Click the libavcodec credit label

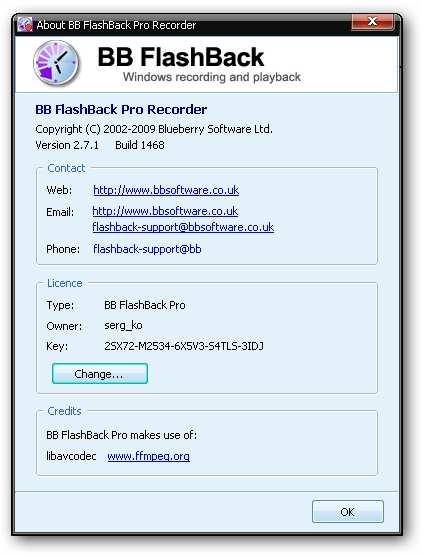pyautogui.click(x=71, y=456)
